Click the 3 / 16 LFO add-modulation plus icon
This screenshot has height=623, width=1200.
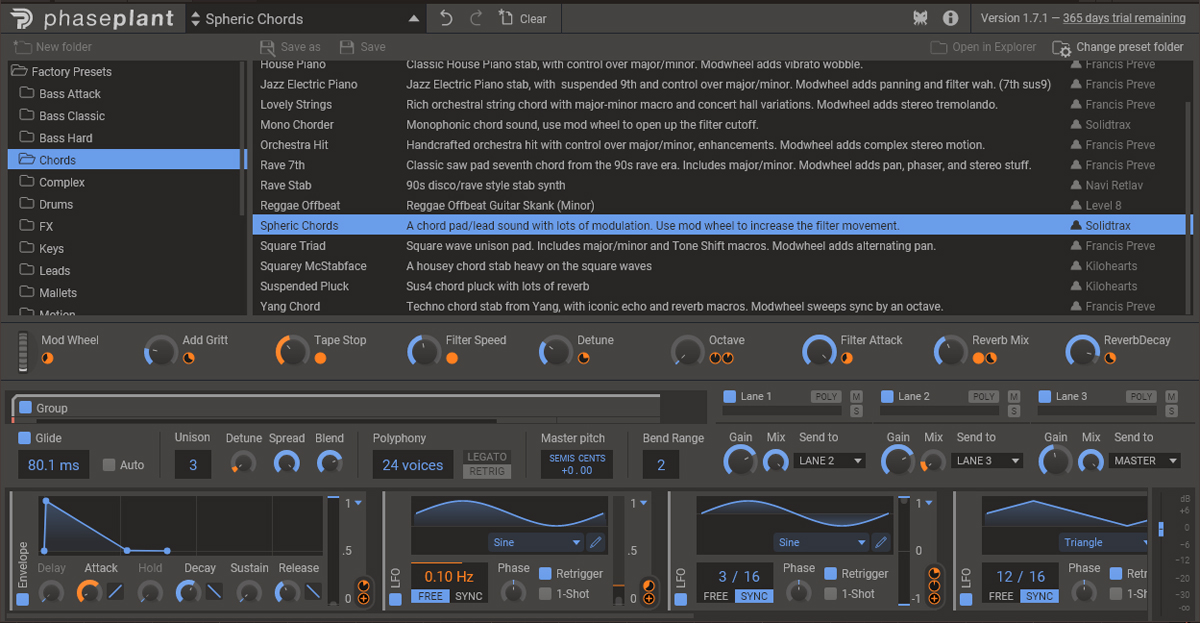[934, 599]
